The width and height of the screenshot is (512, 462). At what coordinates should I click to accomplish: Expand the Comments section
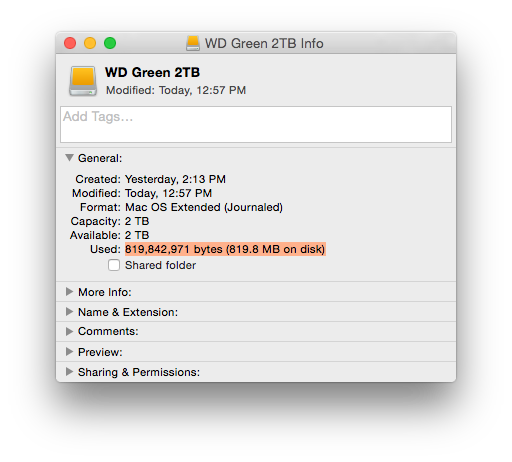tap(69, 331)
